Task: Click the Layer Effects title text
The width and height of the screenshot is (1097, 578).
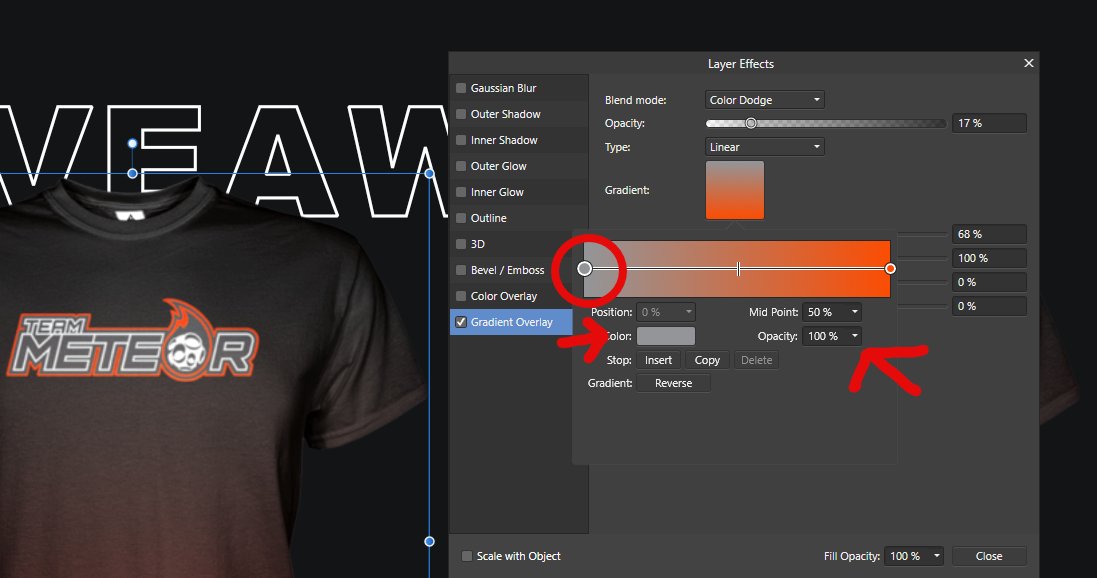Action: (741, 64)
